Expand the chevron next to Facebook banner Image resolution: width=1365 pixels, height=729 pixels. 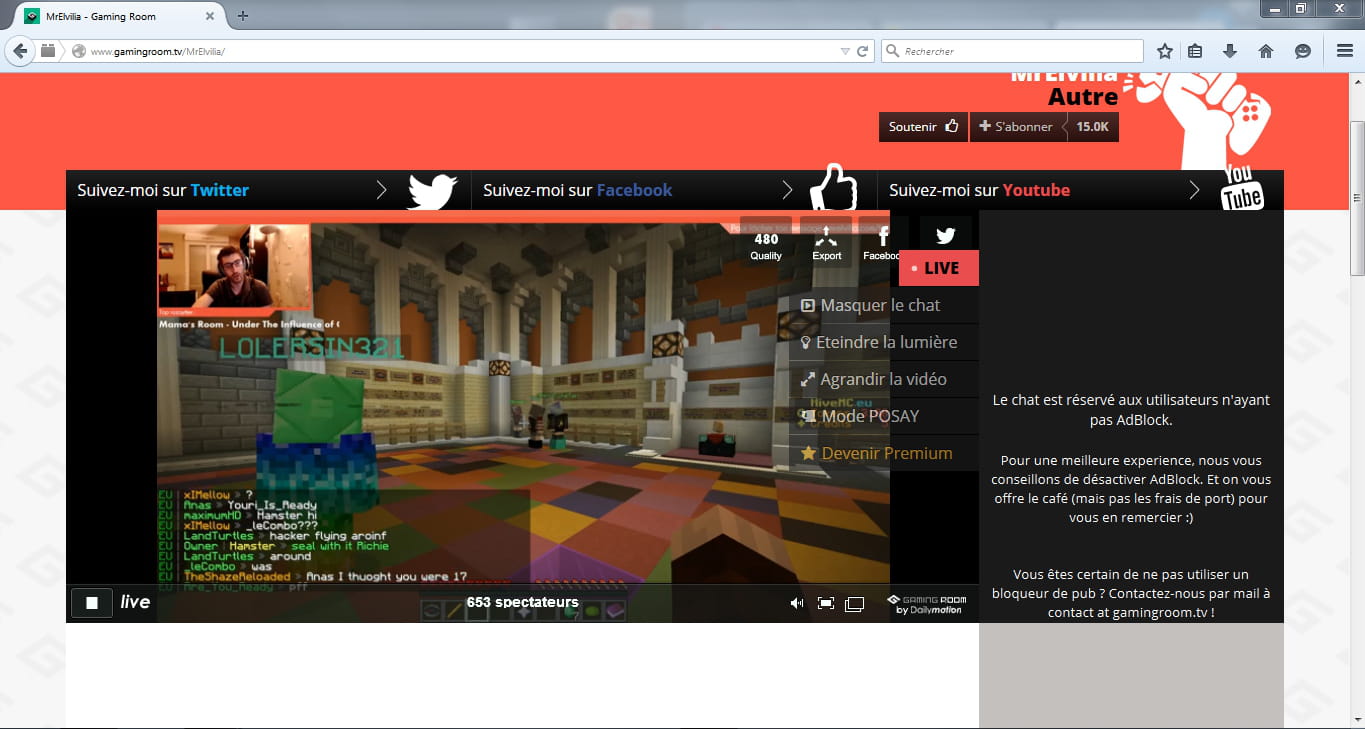pyautogui.click(x=788, y=190)
